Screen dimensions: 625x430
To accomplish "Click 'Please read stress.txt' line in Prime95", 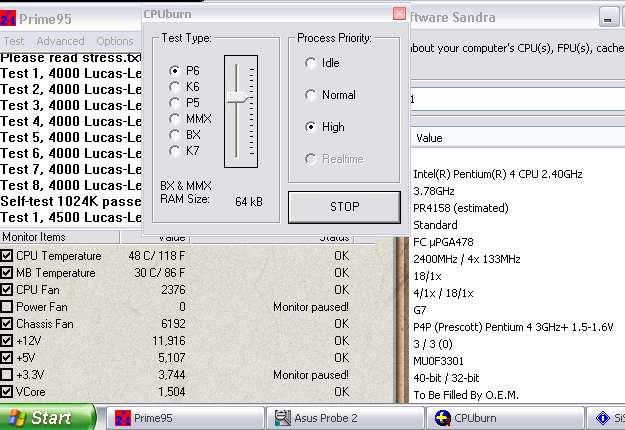I will [71, 58].
